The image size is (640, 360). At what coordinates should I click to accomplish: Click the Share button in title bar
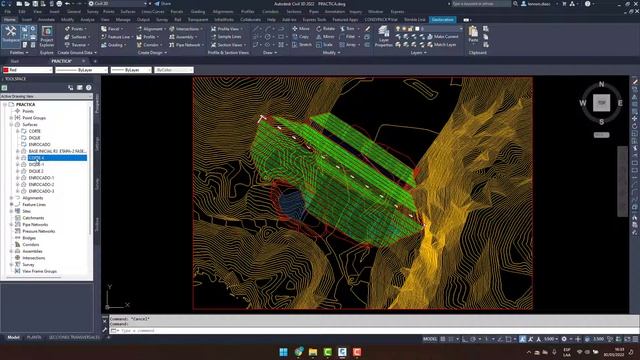[162, 4]
